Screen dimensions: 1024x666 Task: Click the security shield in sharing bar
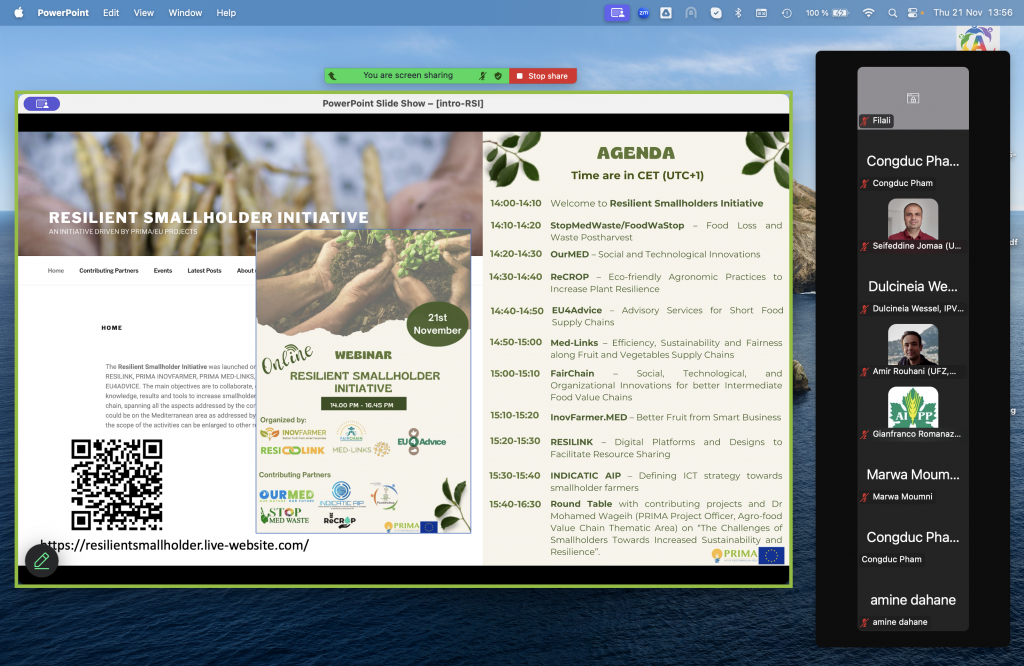pos(497,76)
